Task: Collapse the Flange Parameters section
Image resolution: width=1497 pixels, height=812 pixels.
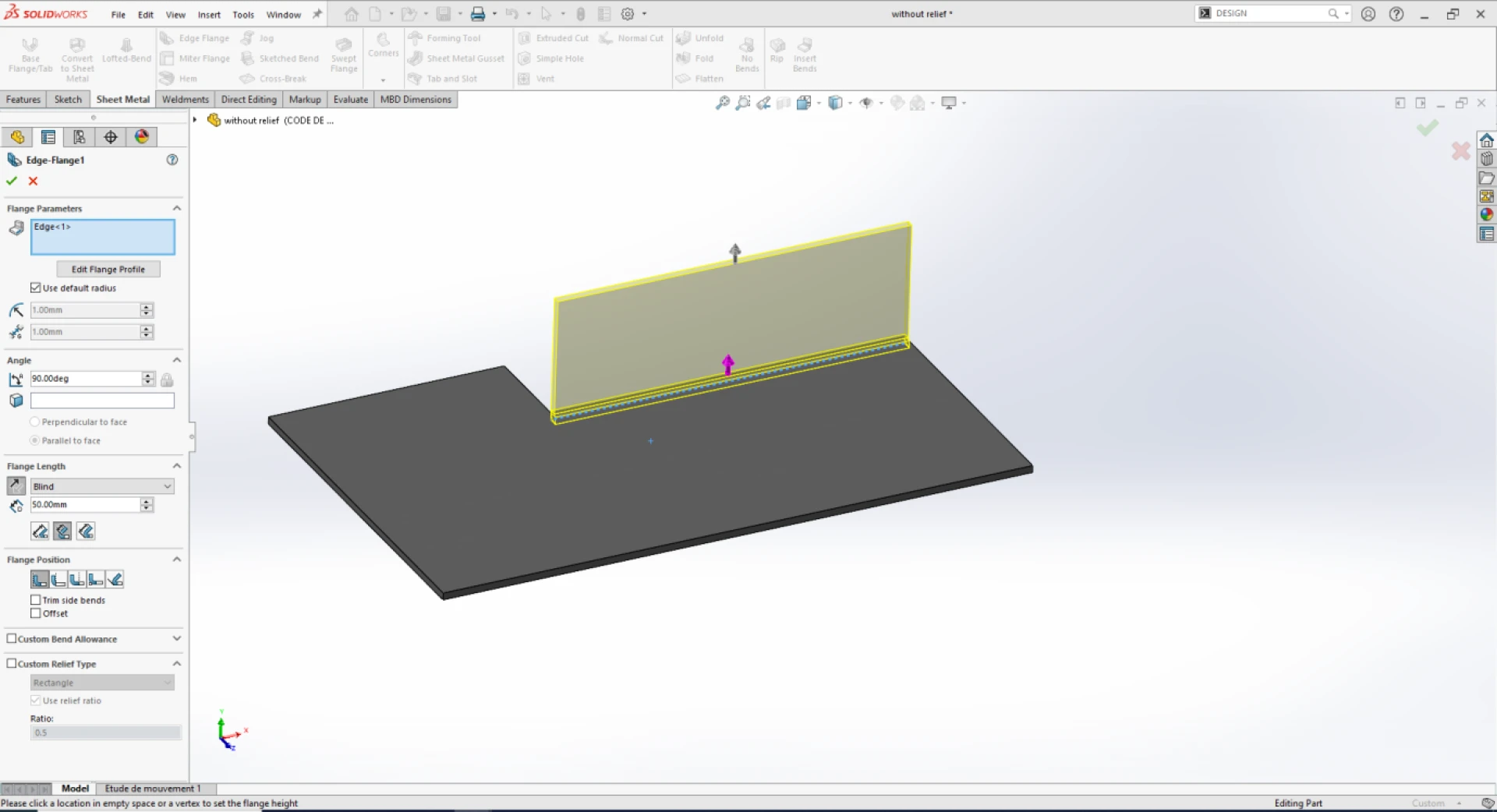Action: click(176, 208)
